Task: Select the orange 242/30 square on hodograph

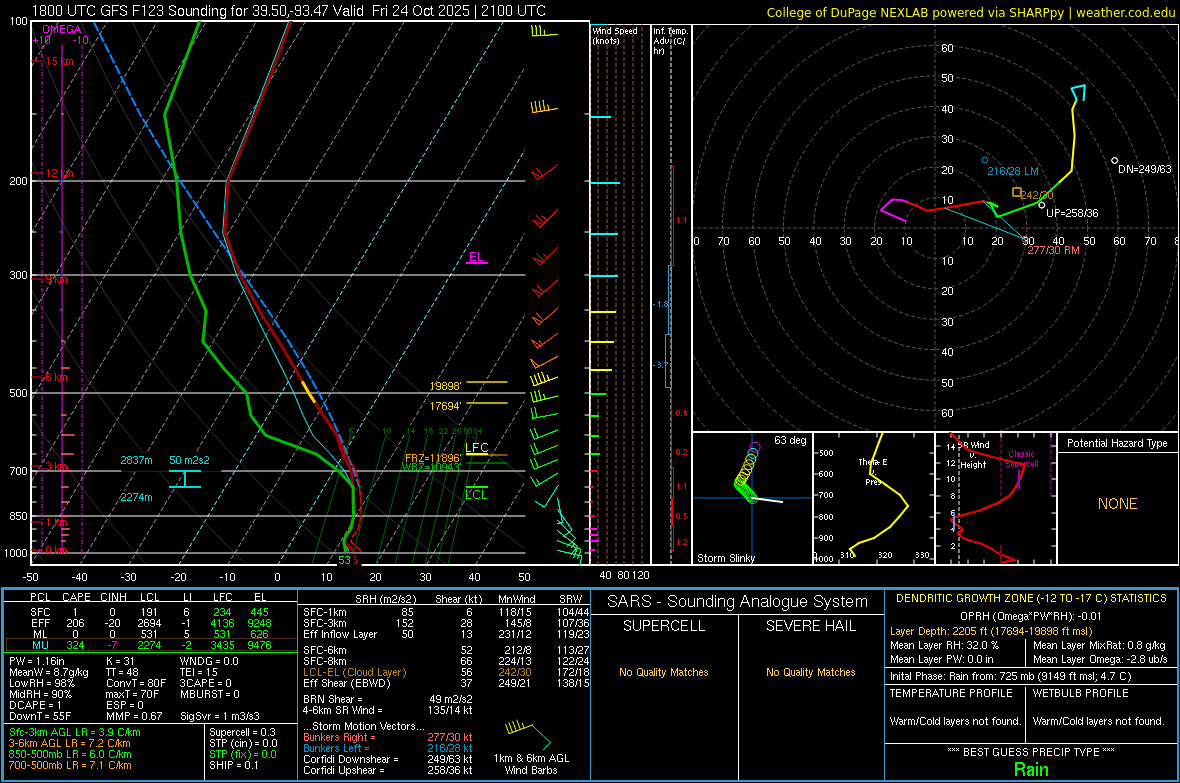Action: point(1017,192)
